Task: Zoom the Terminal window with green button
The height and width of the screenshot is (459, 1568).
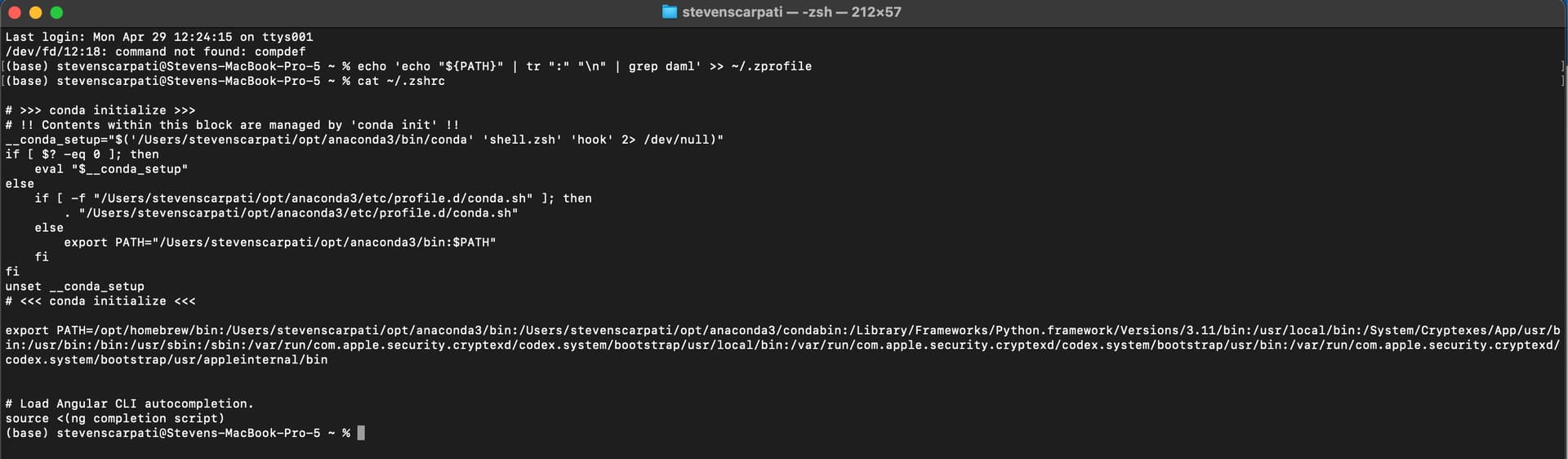Action: point(56,12)
